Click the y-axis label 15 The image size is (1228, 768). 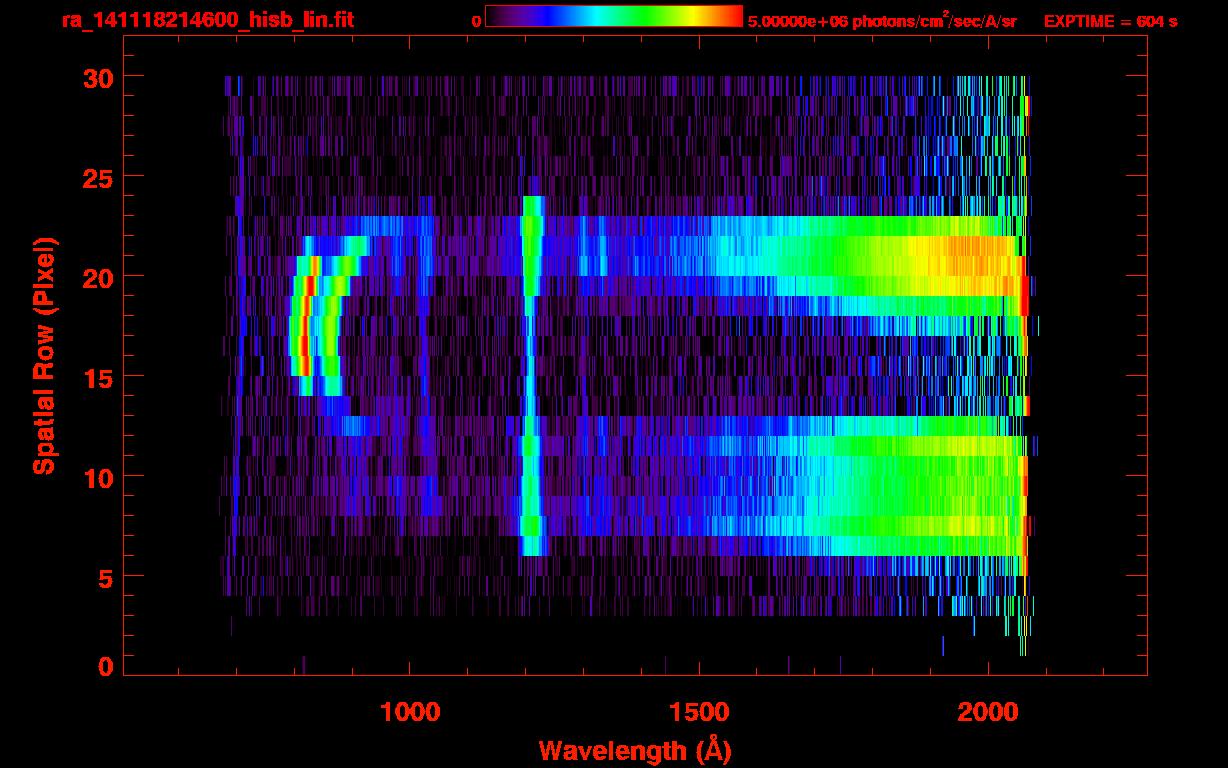pos(98,377)
